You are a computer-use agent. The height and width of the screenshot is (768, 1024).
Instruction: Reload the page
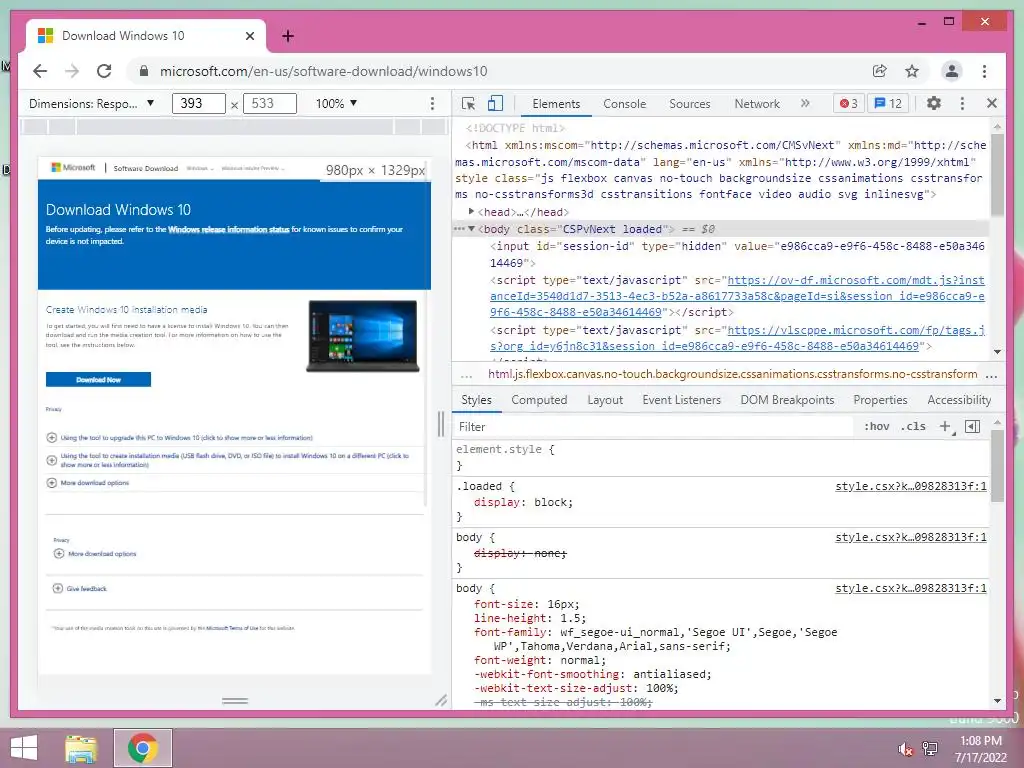[x=104, y=71]
